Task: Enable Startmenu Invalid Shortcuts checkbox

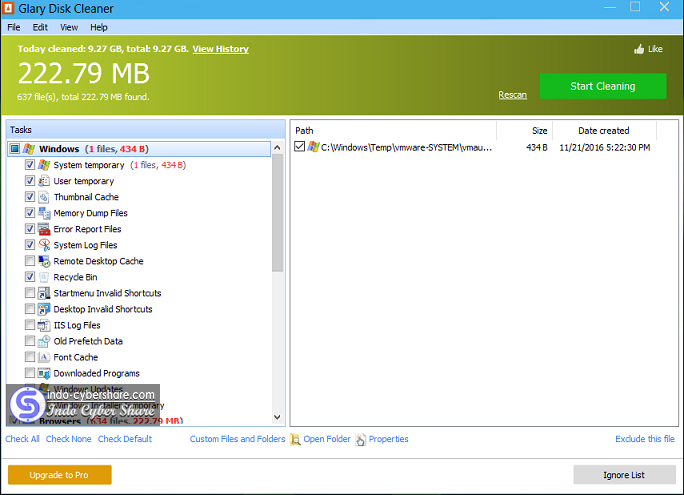Action: [30, 293]
